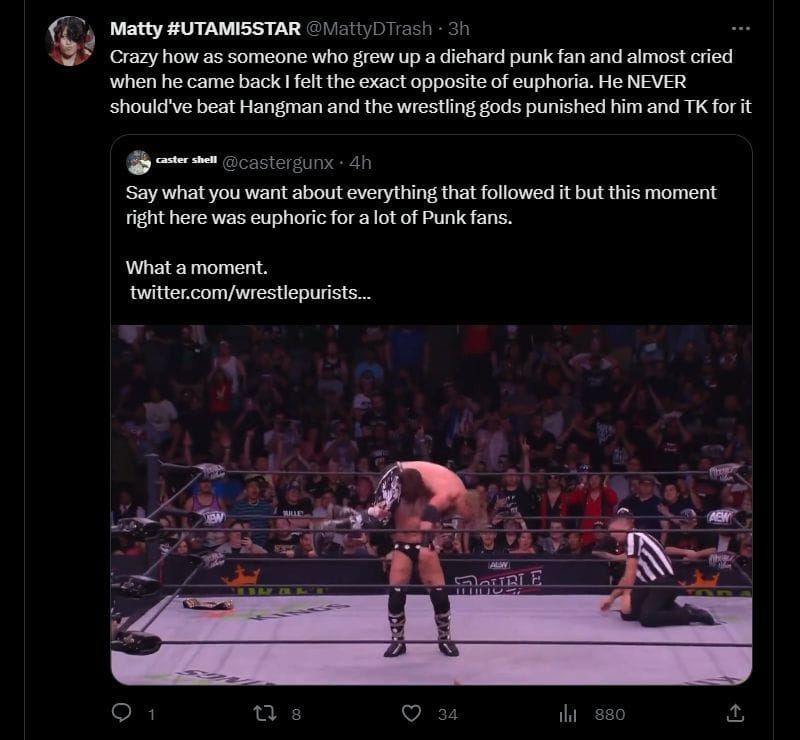Click the retweet icon below the tweet
Screen dimensions: 800x740
pos(263,712)
